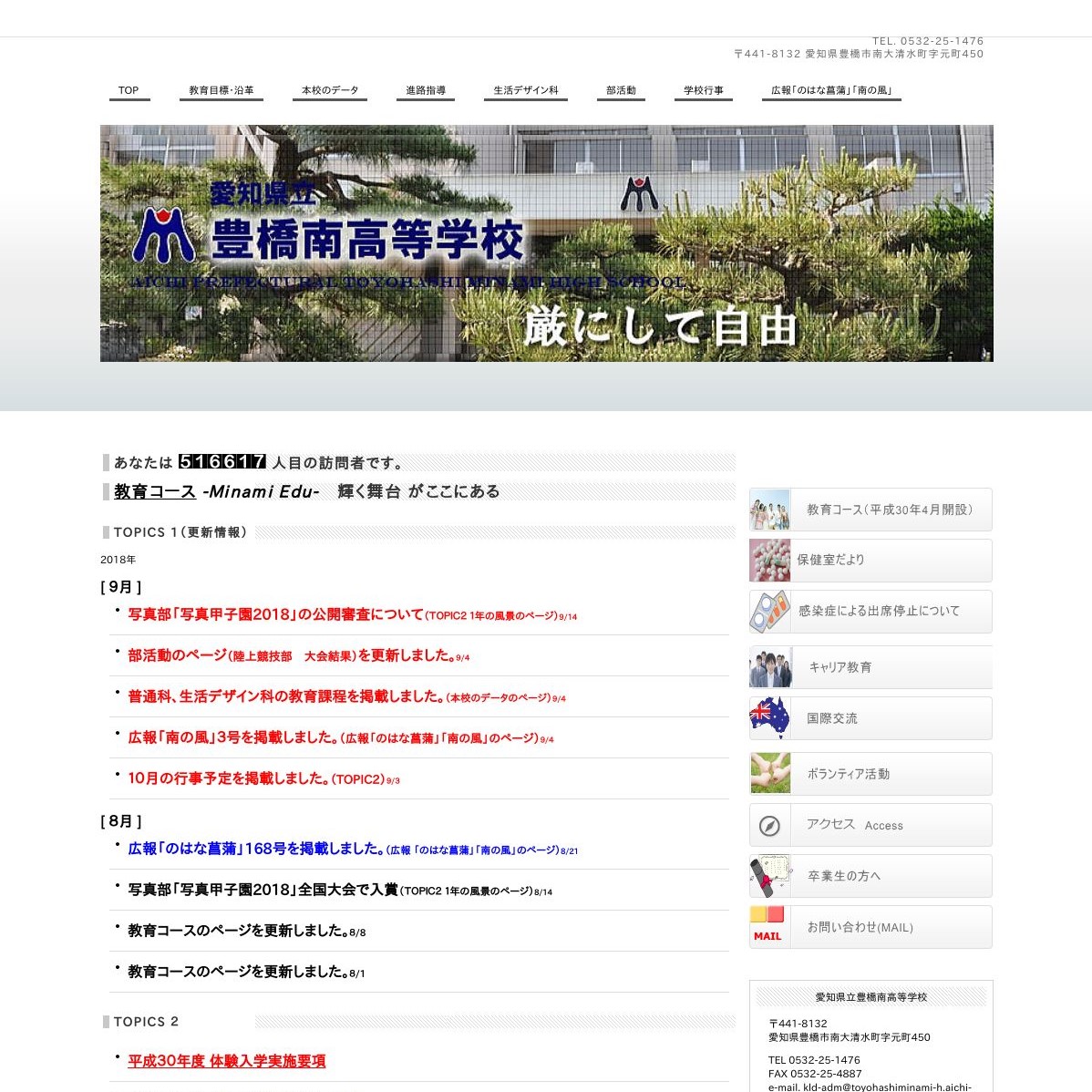Open 普通科、生活デザイン科の教育課程 link
The width and height of the screenshot is (1092, 1092).
coord(346,697)
